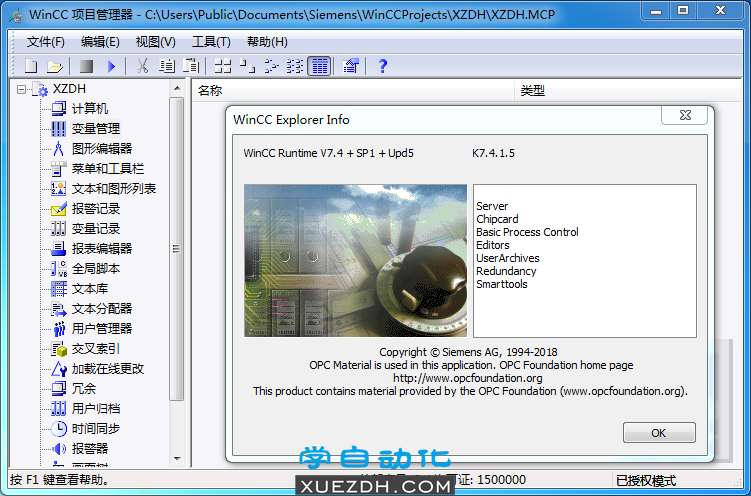Viewport: 751px width, 496px height.
Task: Click Smarttools in the components list
Action: [501, 284]
